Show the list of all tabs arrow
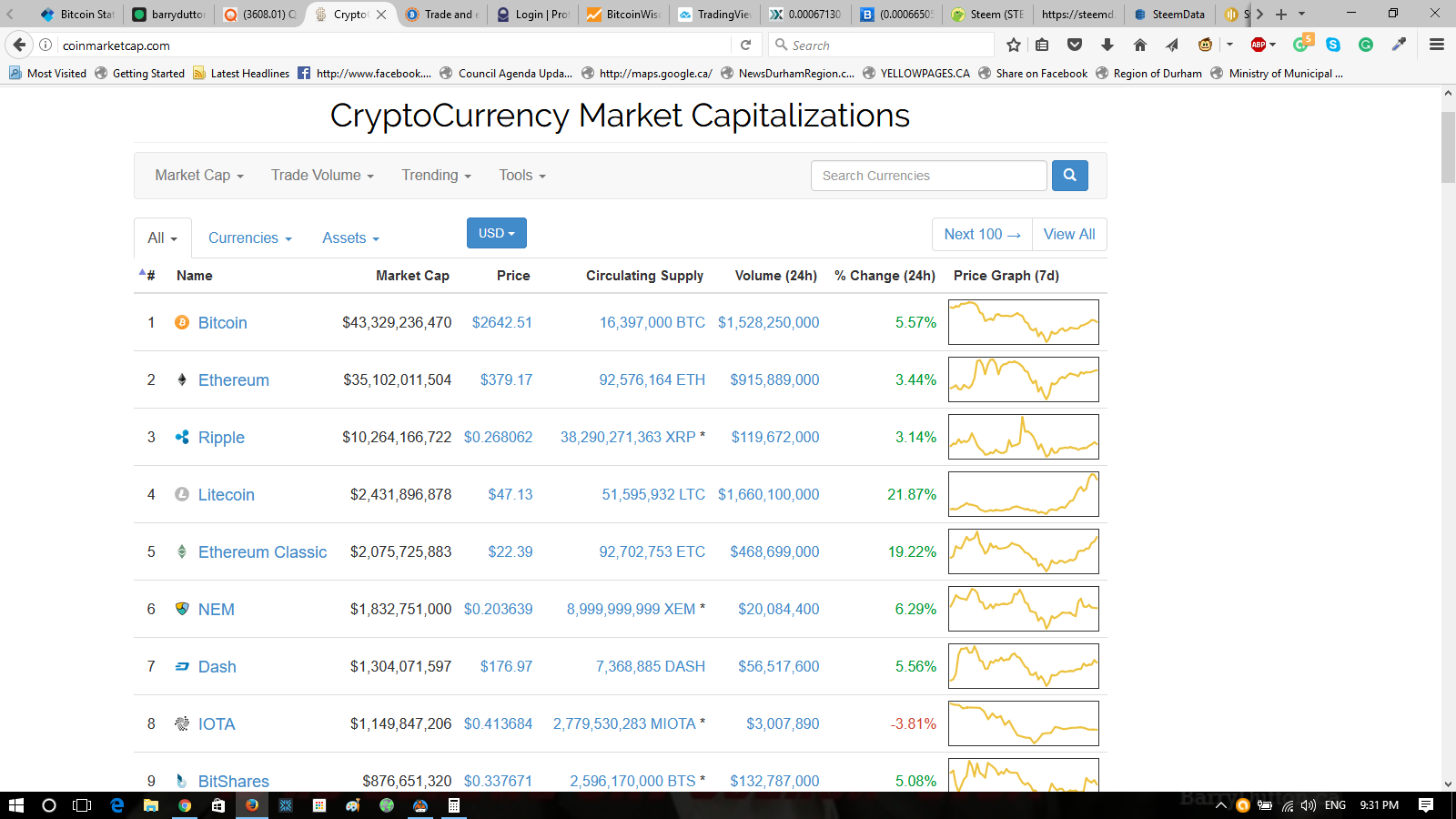 1301,14
